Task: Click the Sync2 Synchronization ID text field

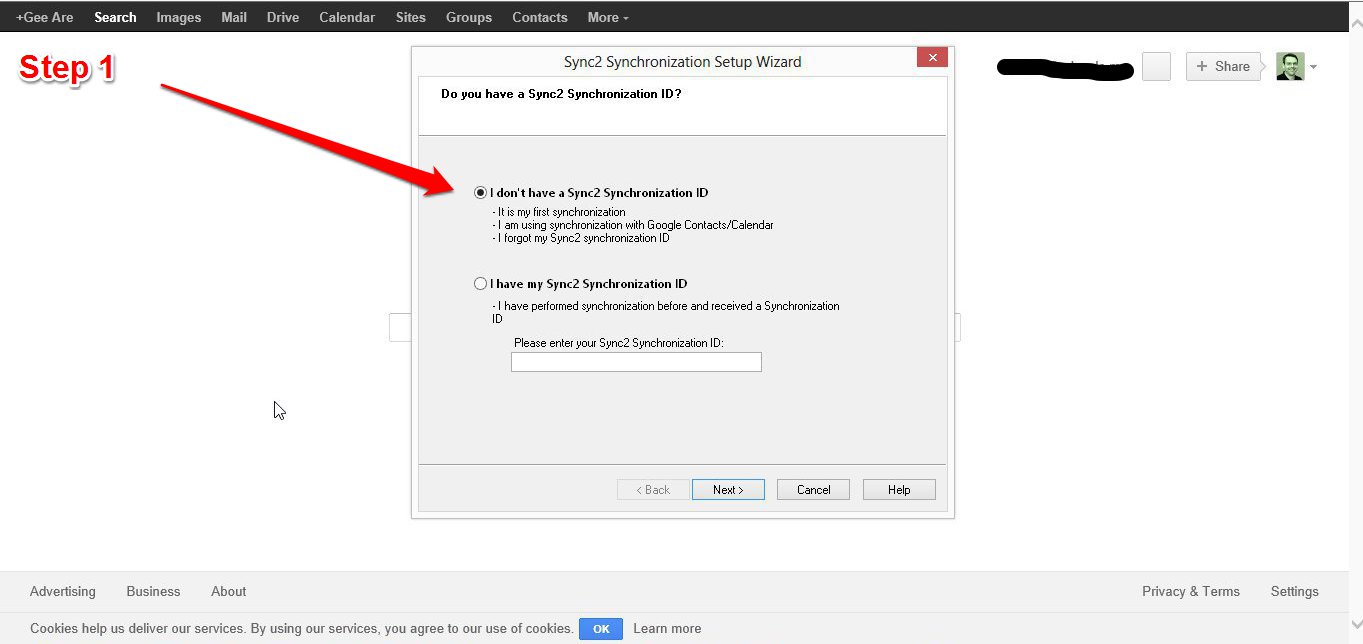Action: [x=636, y=362]
